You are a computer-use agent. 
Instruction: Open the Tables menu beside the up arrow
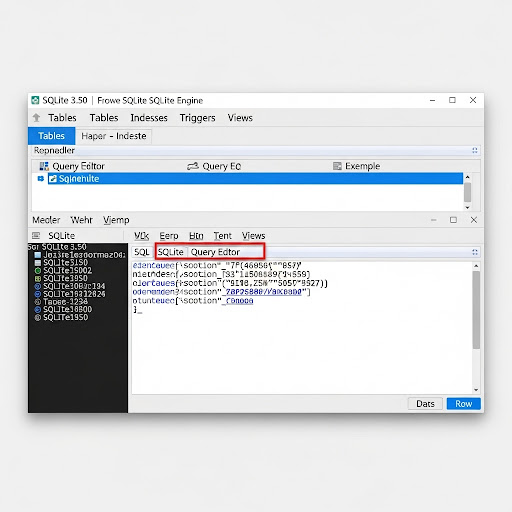point(62,118)
